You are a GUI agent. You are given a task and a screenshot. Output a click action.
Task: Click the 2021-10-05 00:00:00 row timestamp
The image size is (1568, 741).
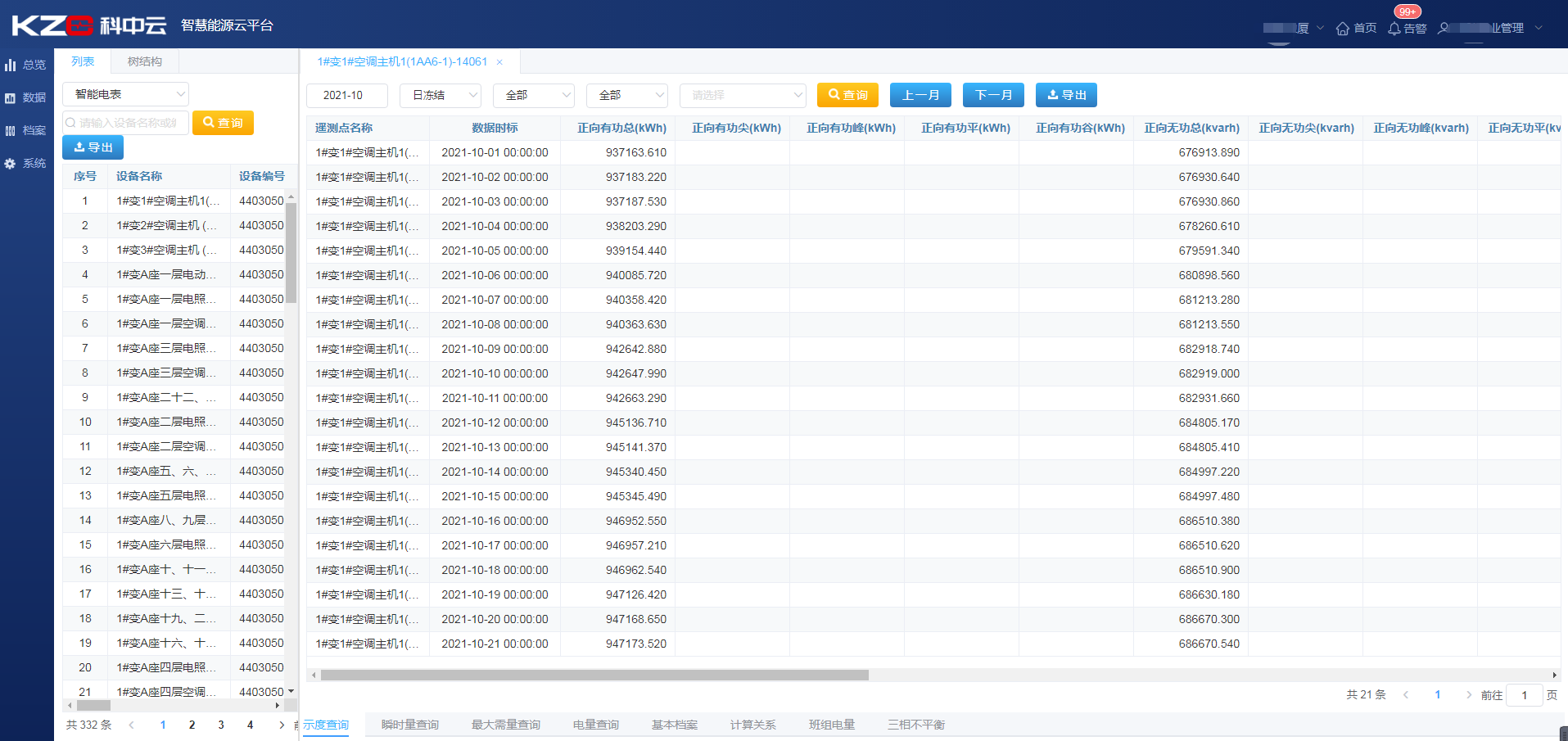pos(495,251)
